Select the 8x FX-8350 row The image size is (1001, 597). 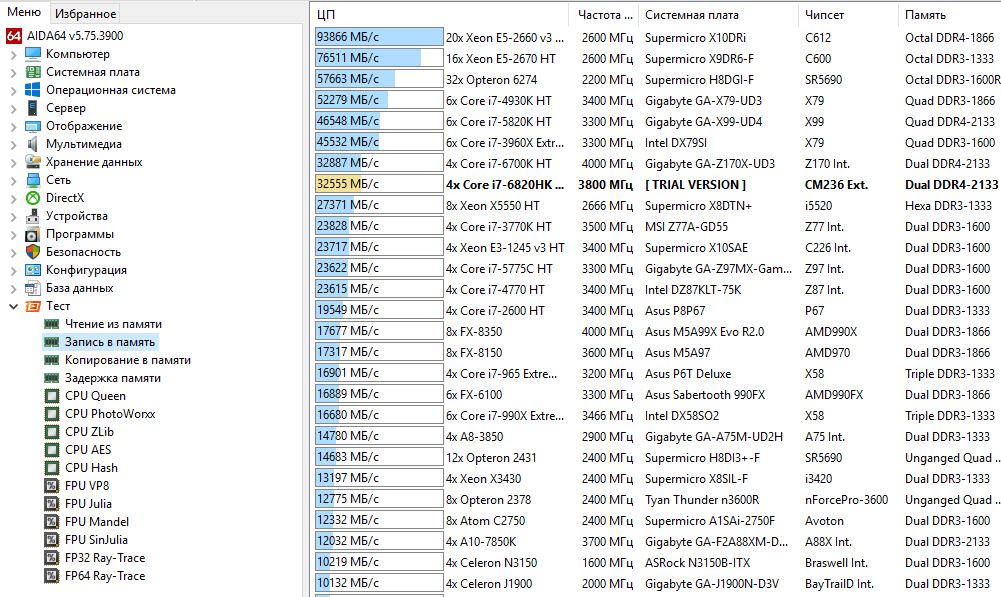tap(658, 331)
